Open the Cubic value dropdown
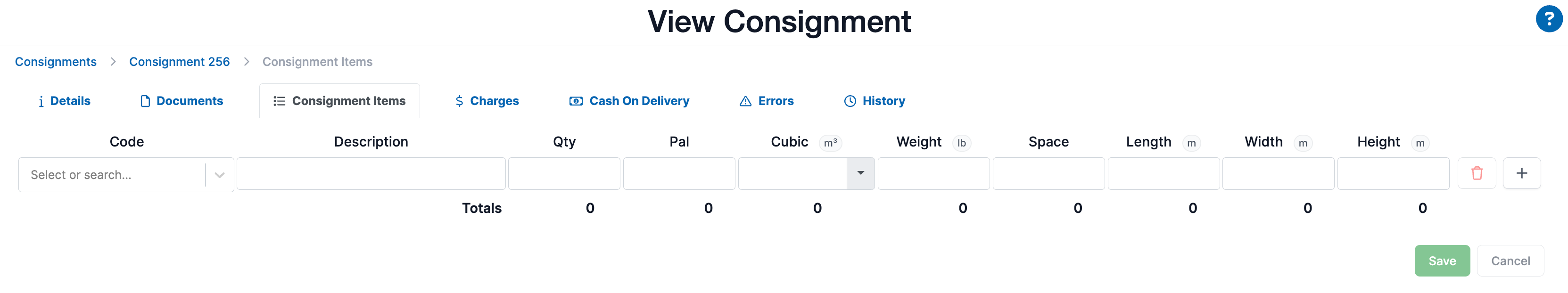Viewport: 1568px width, 293px height. pyautogui.click(x=861, y=173)
